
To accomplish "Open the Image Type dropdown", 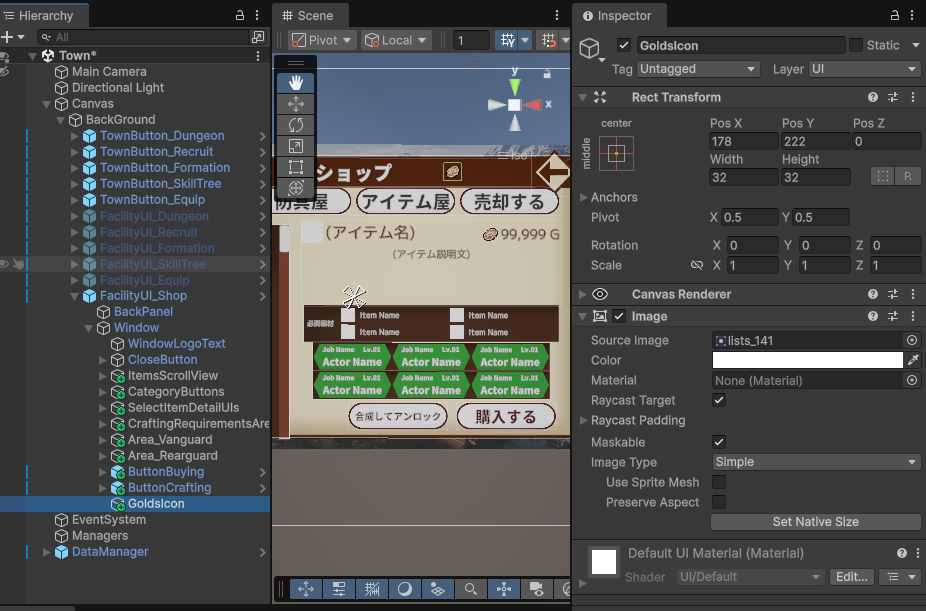I will coord(815,462).
